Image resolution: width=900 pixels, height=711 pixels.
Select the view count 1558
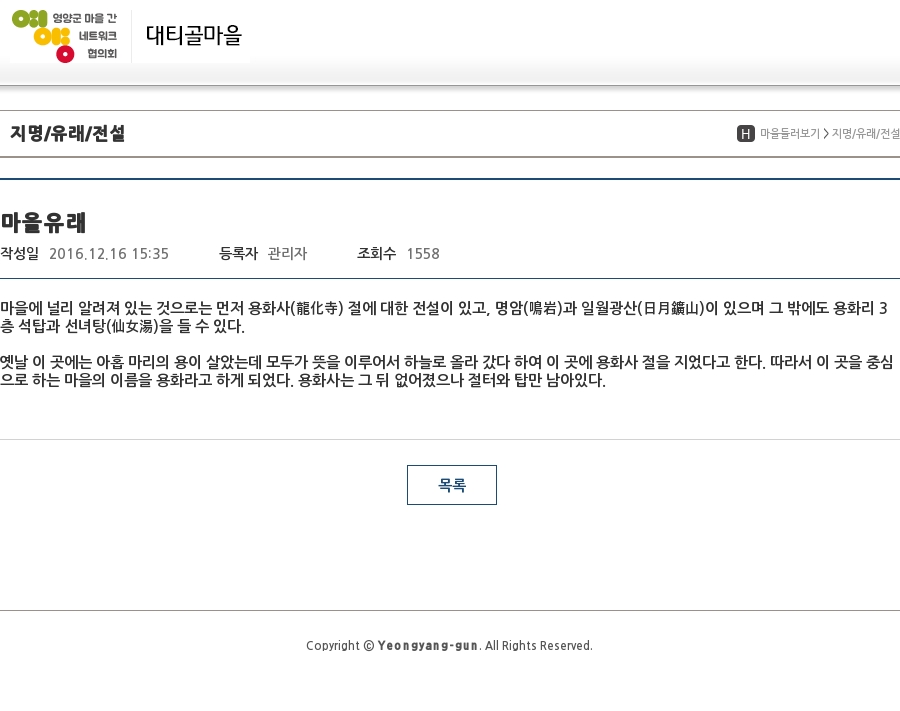pos(423,254)
